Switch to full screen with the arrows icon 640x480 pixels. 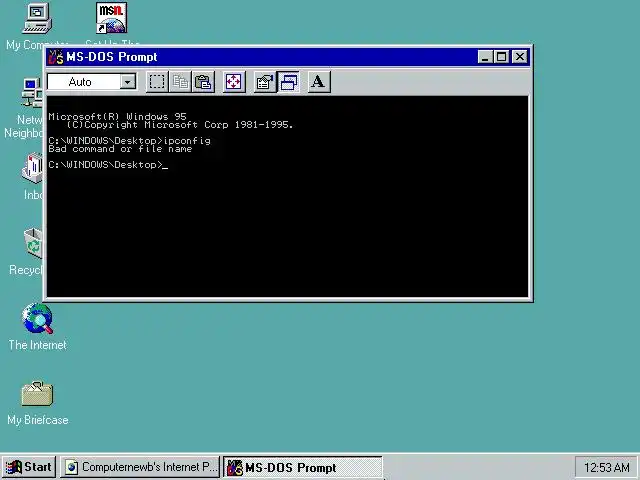234,82
